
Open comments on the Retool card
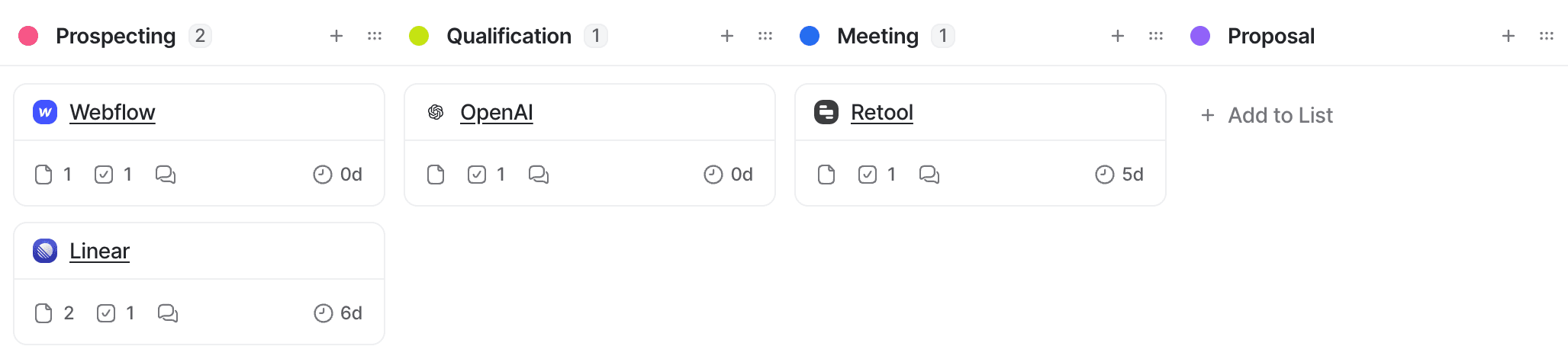[929, 175]
